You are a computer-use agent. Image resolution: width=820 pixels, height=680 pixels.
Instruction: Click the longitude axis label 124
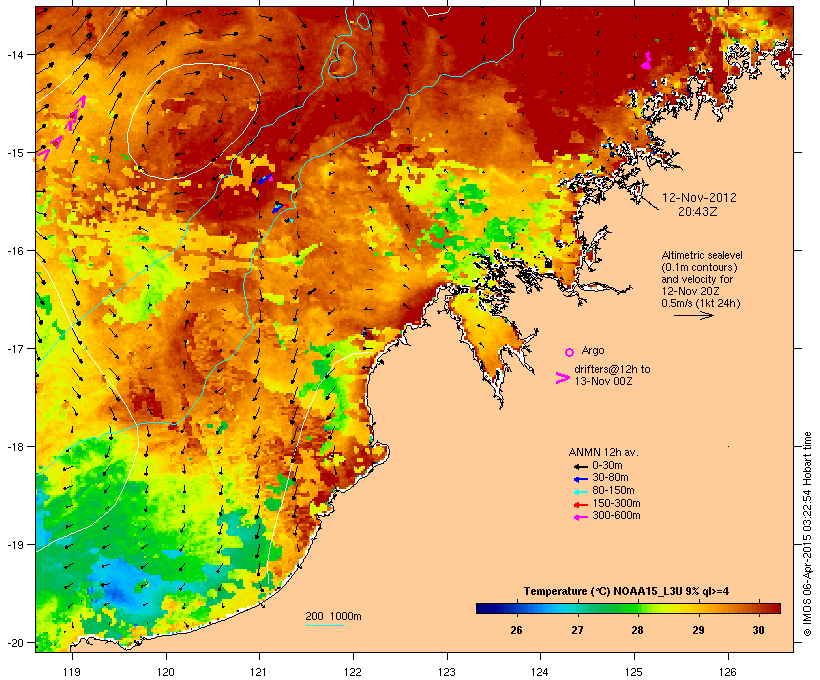click(x=540, y=672)
